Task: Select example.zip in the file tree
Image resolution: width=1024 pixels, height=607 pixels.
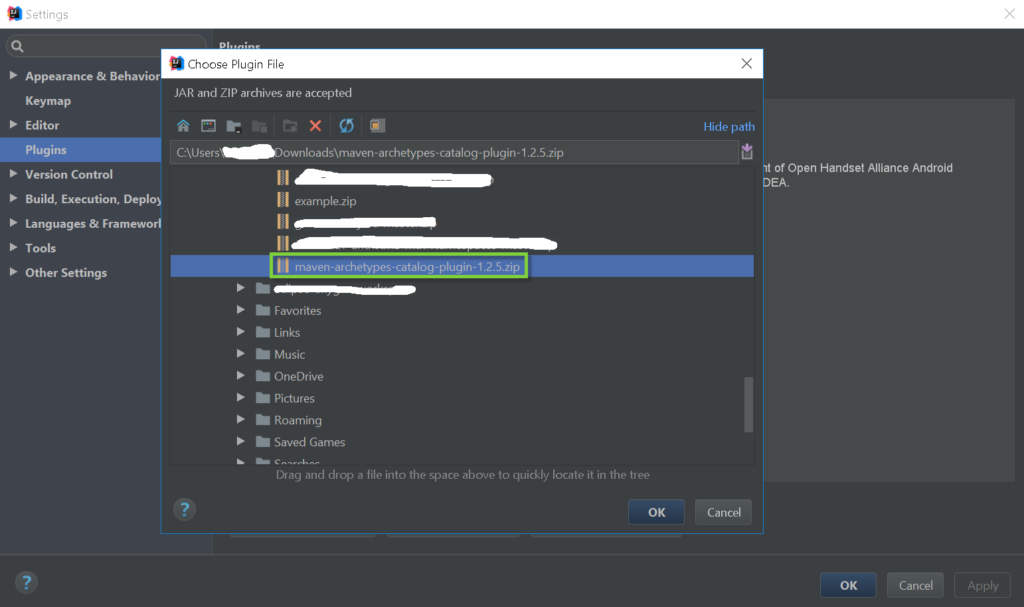Action: pyautogui.click(x=325, y=201)
